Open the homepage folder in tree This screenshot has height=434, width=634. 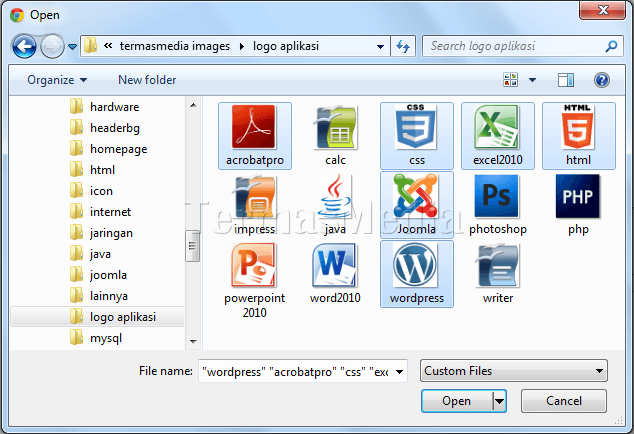[108, 149]
